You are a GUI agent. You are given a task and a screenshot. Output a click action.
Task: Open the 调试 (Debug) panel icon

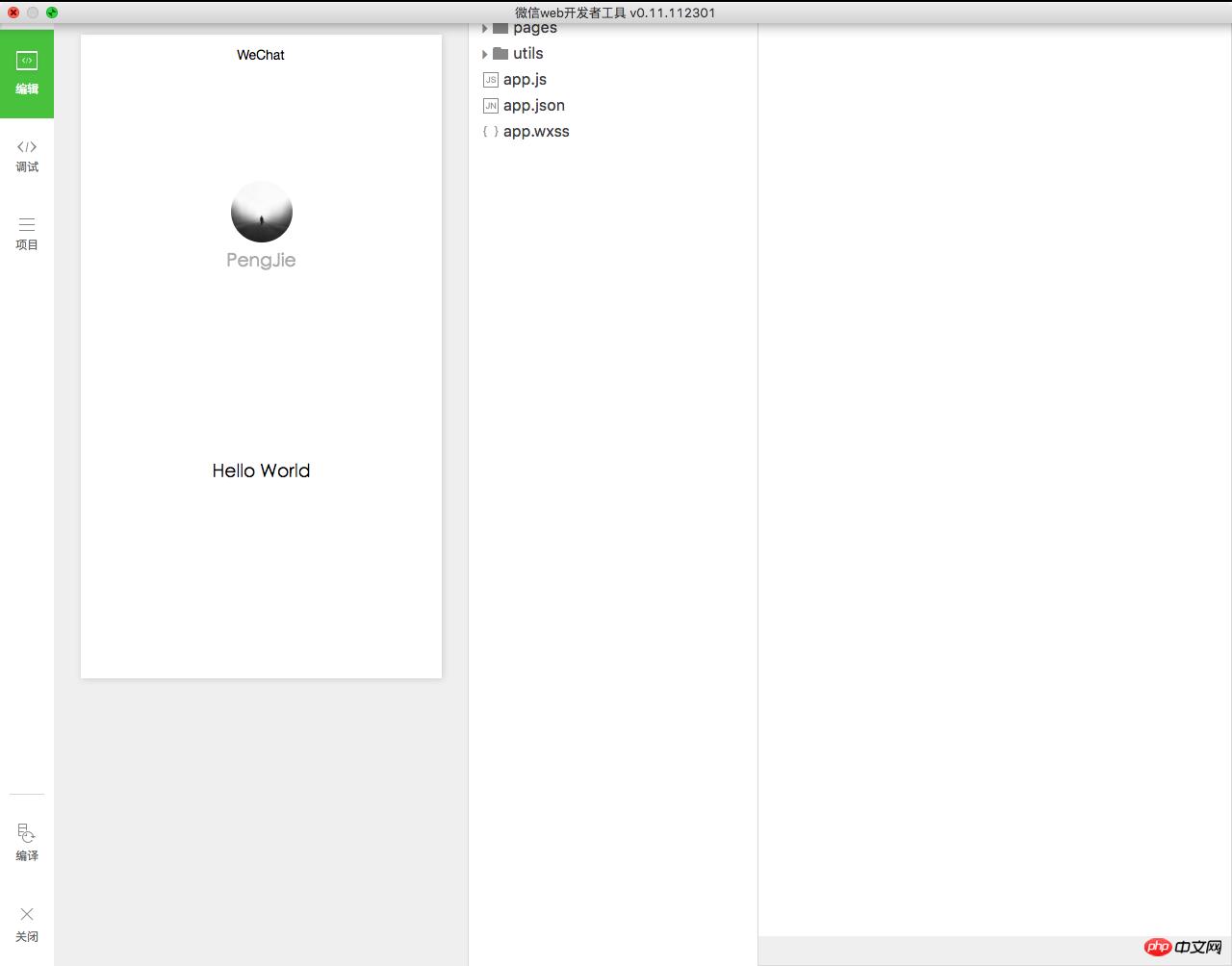[x=27, y=147]
